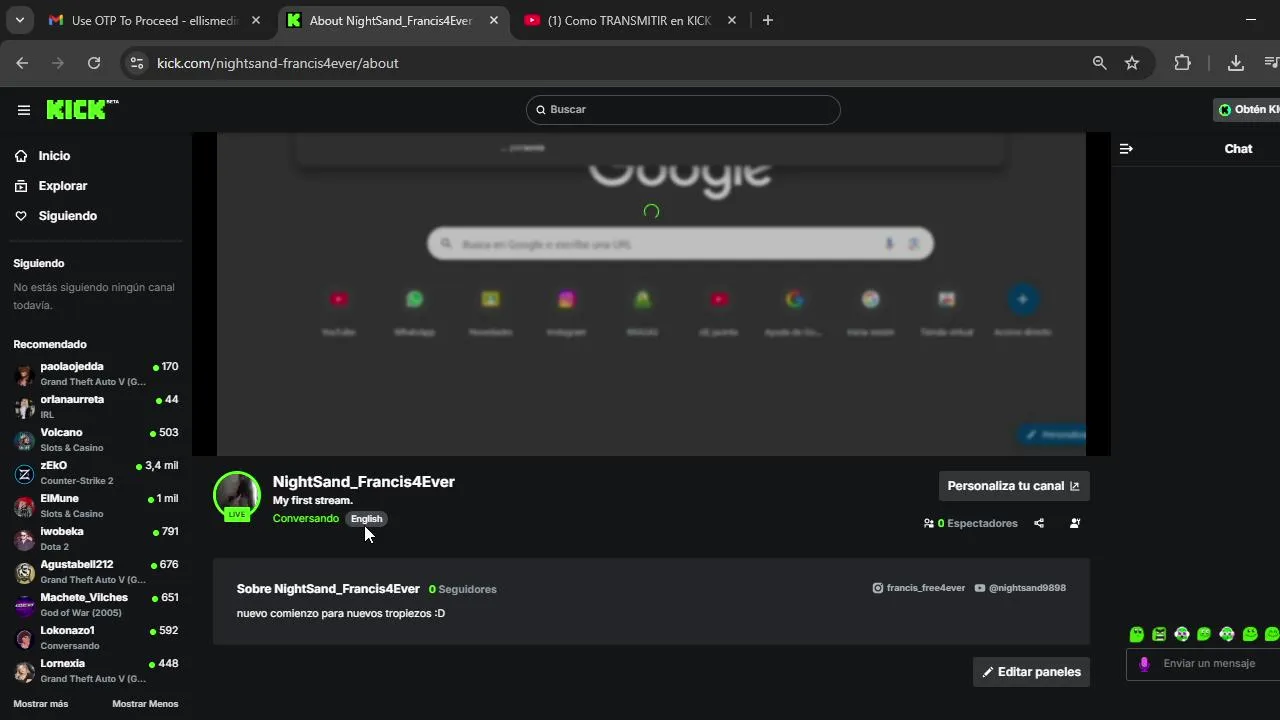
Task: Open the francis_free4ever Instagram link
Action: pyautogui.click(x=919, y=588)
